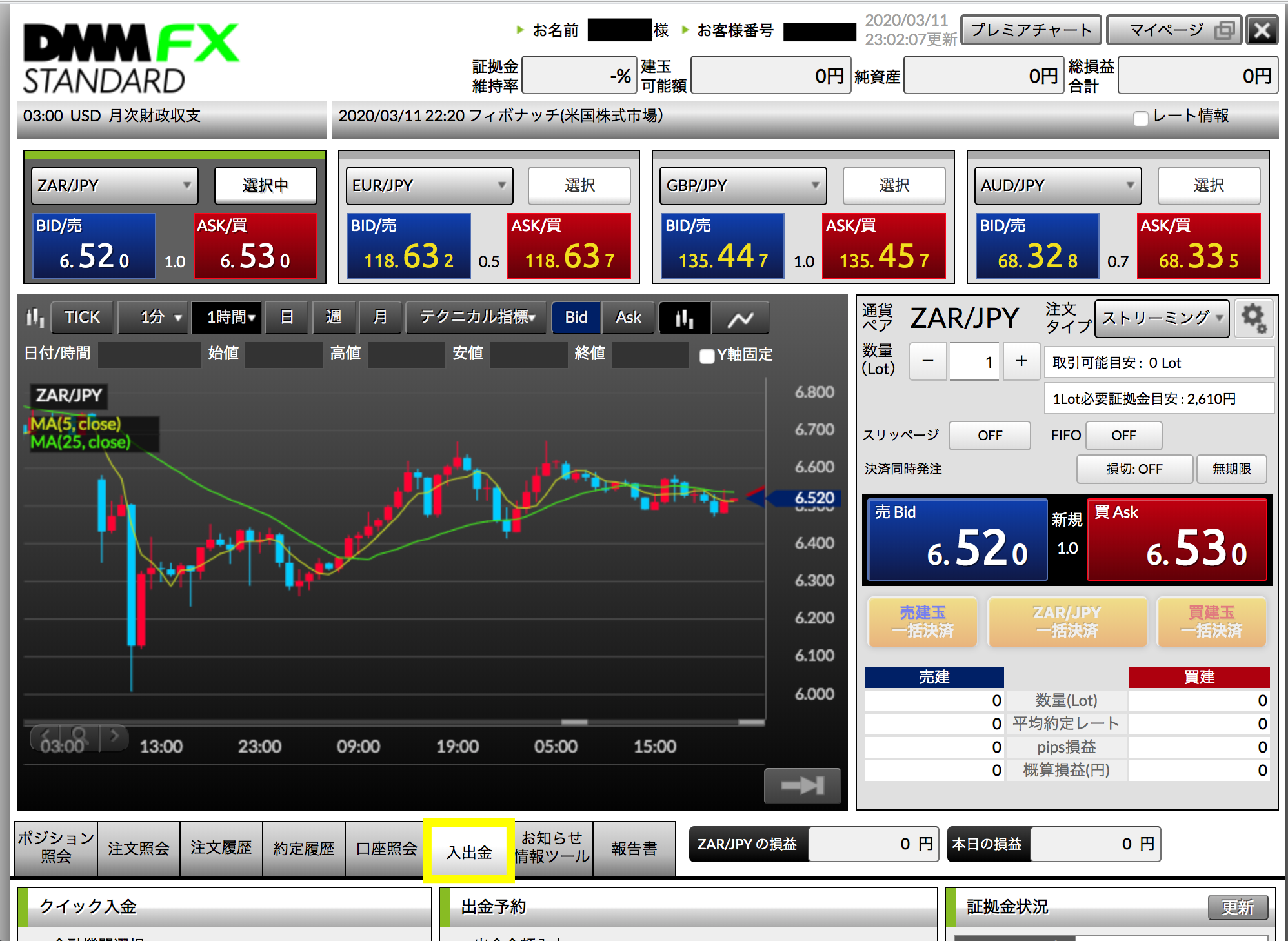
Task: Expand the technical indicators dropdown
Action: pos(476,318)
